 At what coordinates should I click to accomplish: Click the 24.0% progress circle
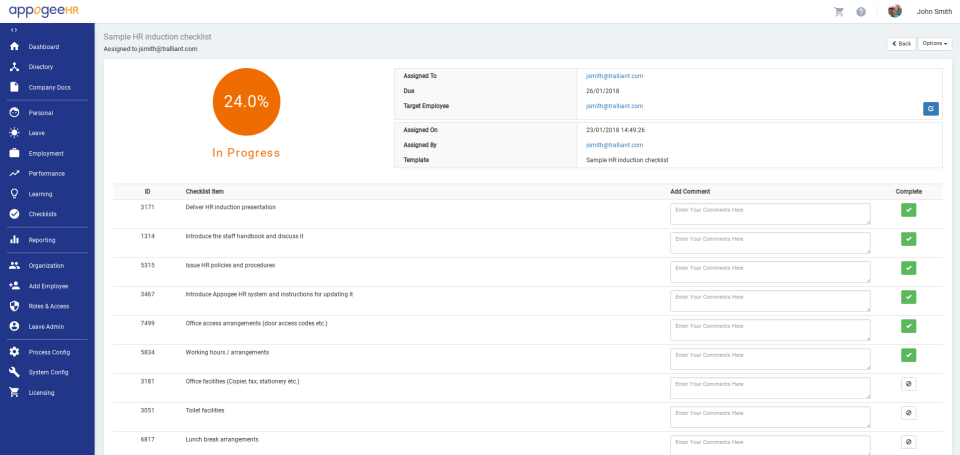(246, 102)
